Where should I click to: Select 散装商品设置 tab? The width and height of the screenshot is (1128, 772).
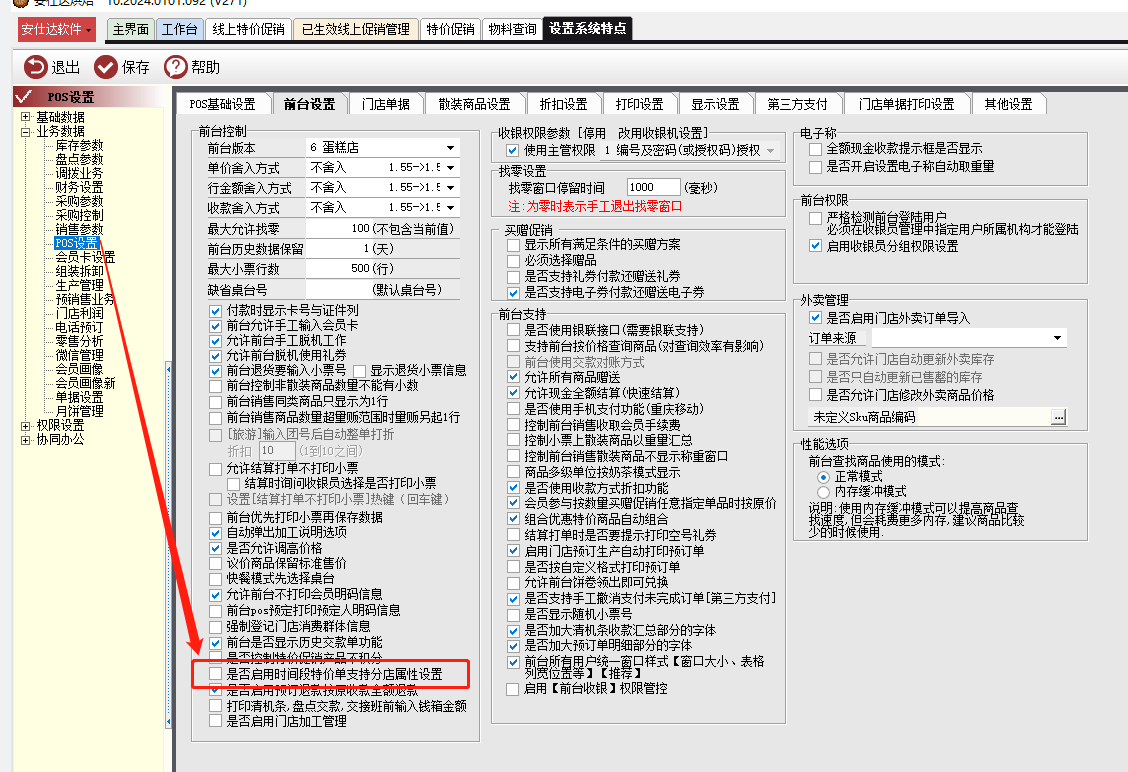[x=475, y=104]
